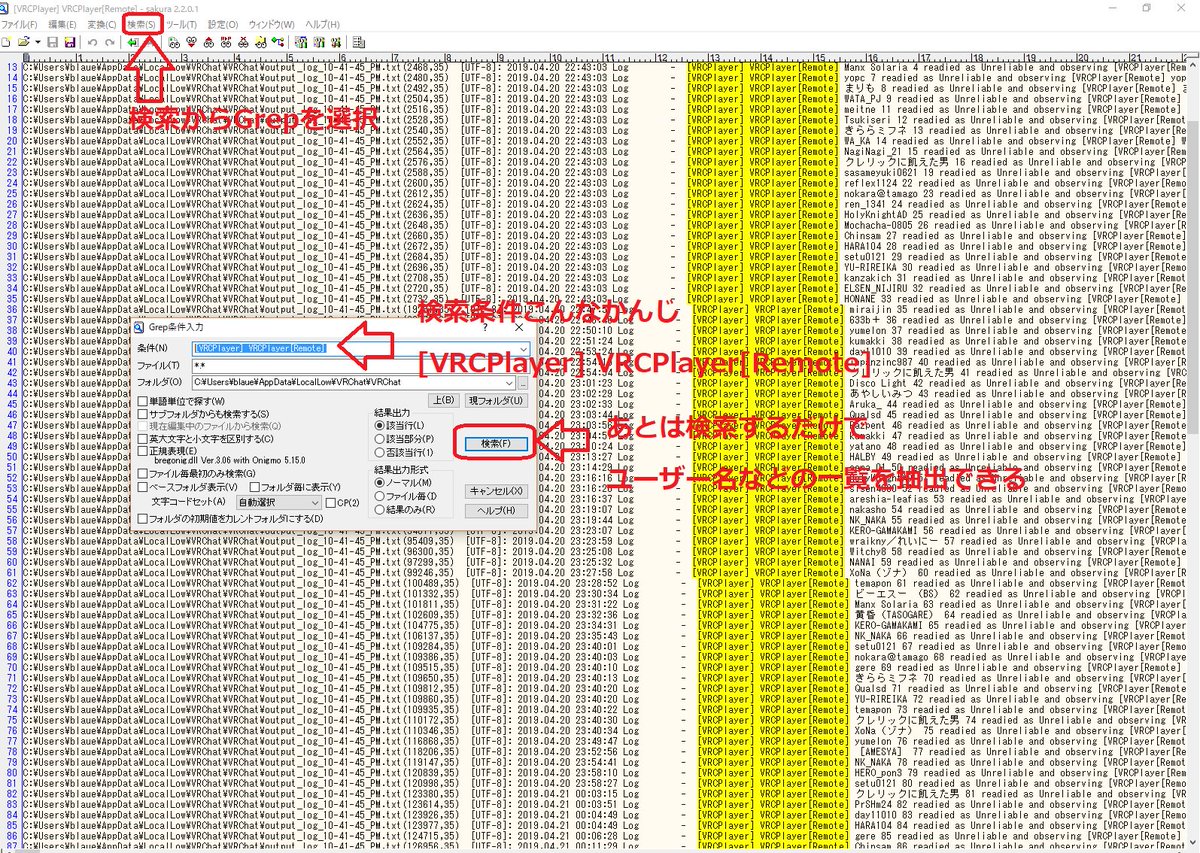Click the Save floppy disk icon
Image resolution: width=1200 pixels, height=853 pixels.
click(x=52, y=42)
